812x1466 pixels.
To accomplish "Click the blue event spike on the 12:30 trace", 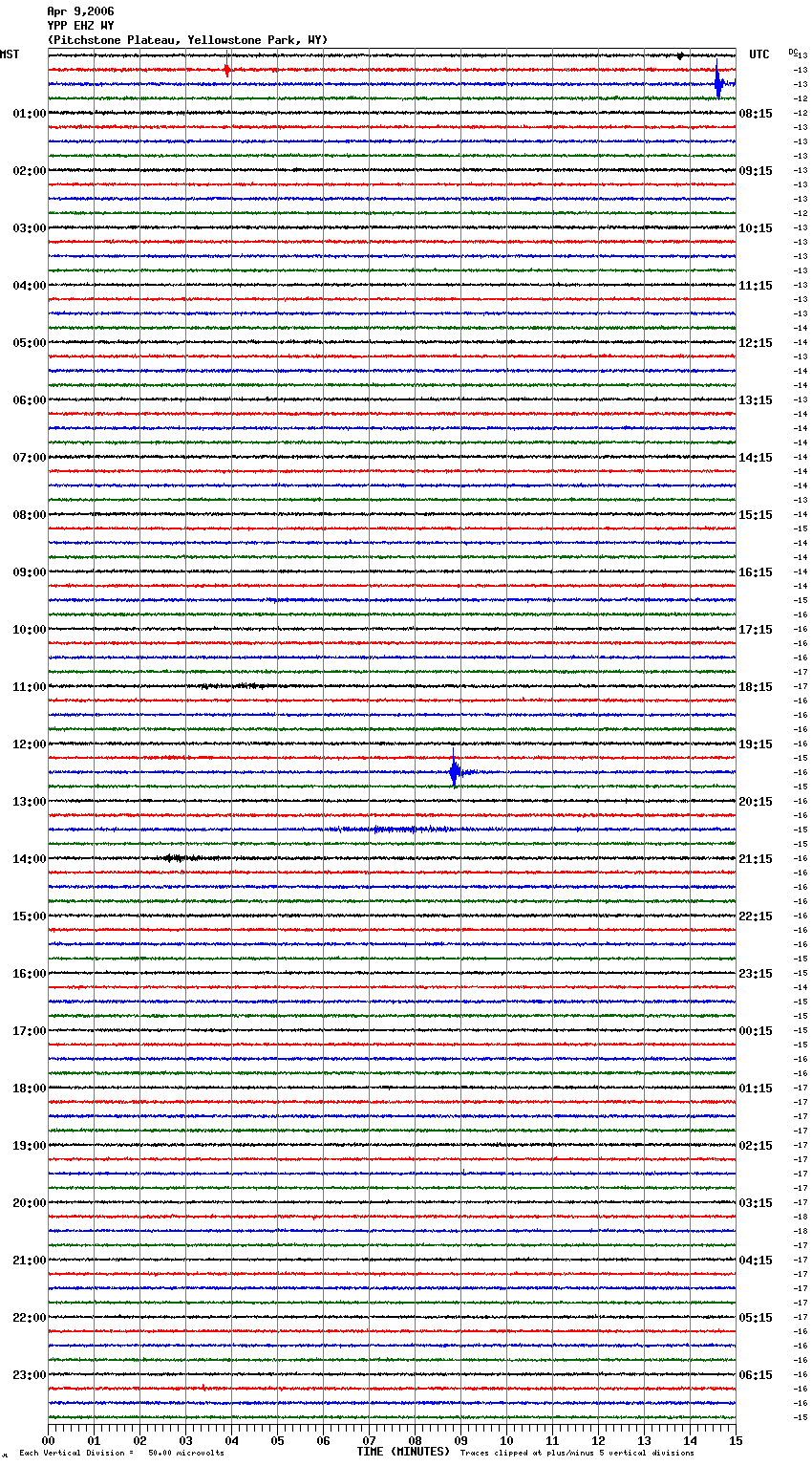I will (455, 770).
